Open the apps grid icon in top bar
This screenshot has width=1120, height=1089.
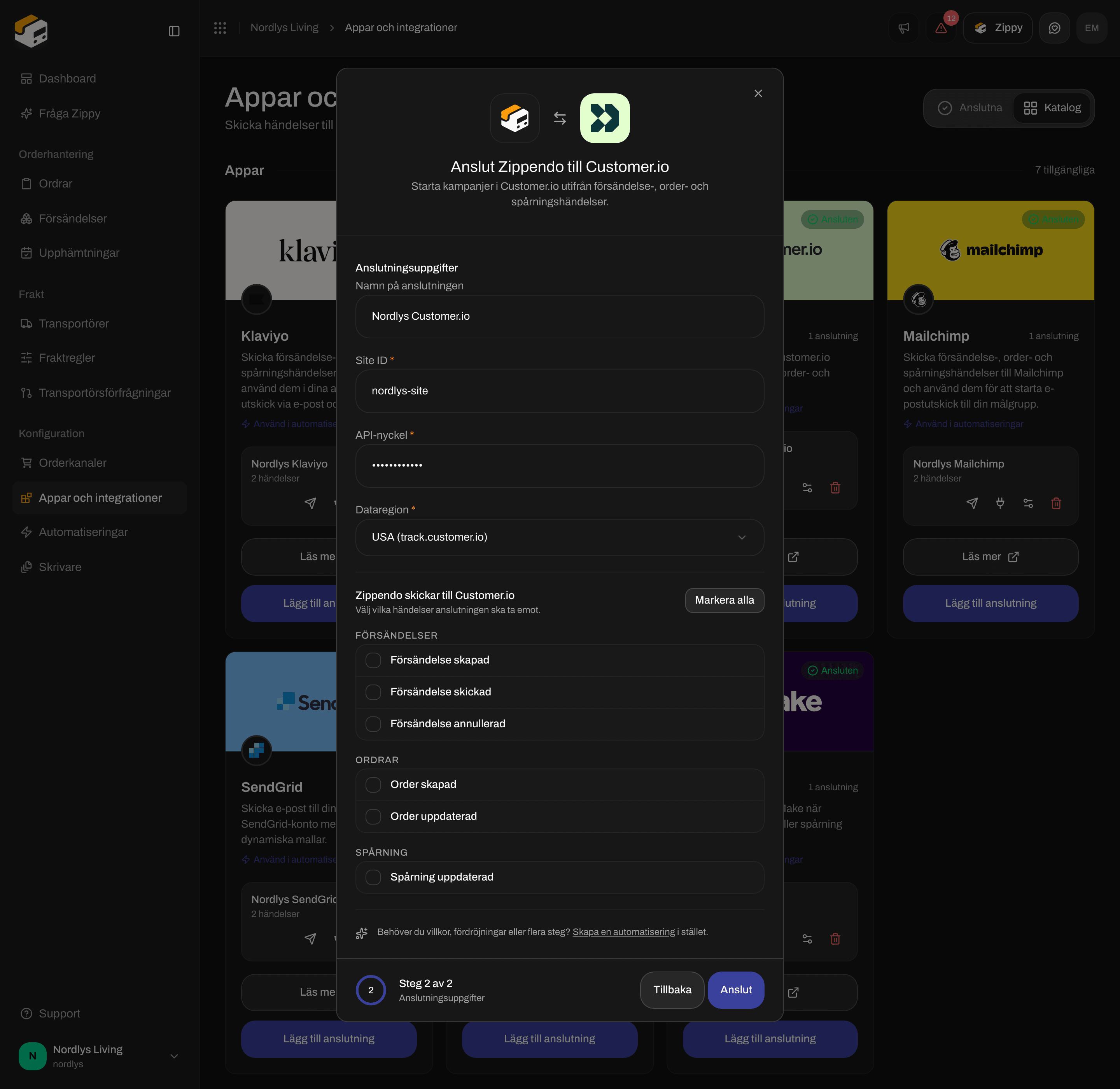pos(220,28)
